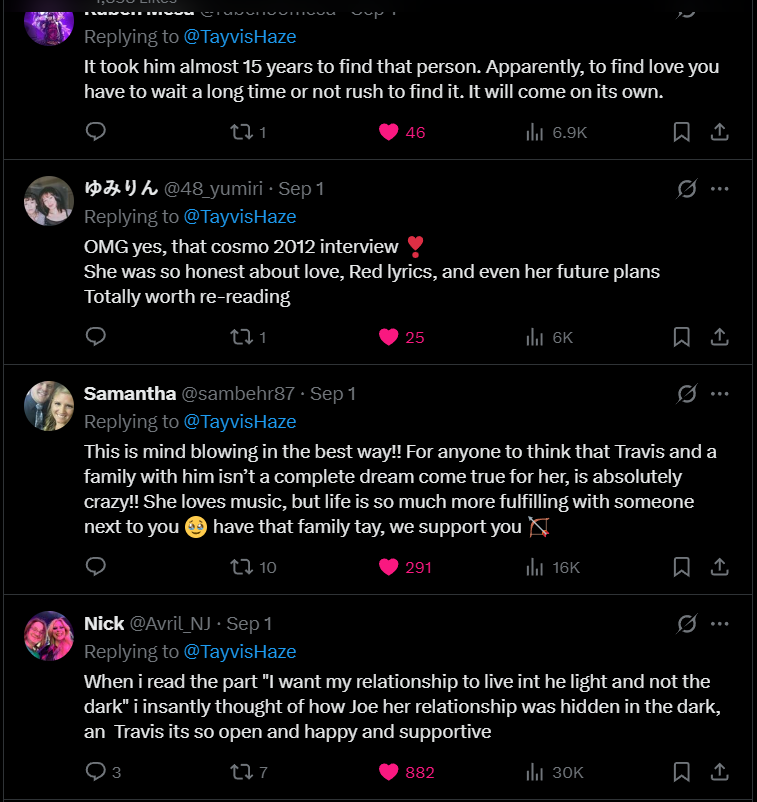View analytics on Nick's 30K views
757x802 pixels.
click(535, 771)
